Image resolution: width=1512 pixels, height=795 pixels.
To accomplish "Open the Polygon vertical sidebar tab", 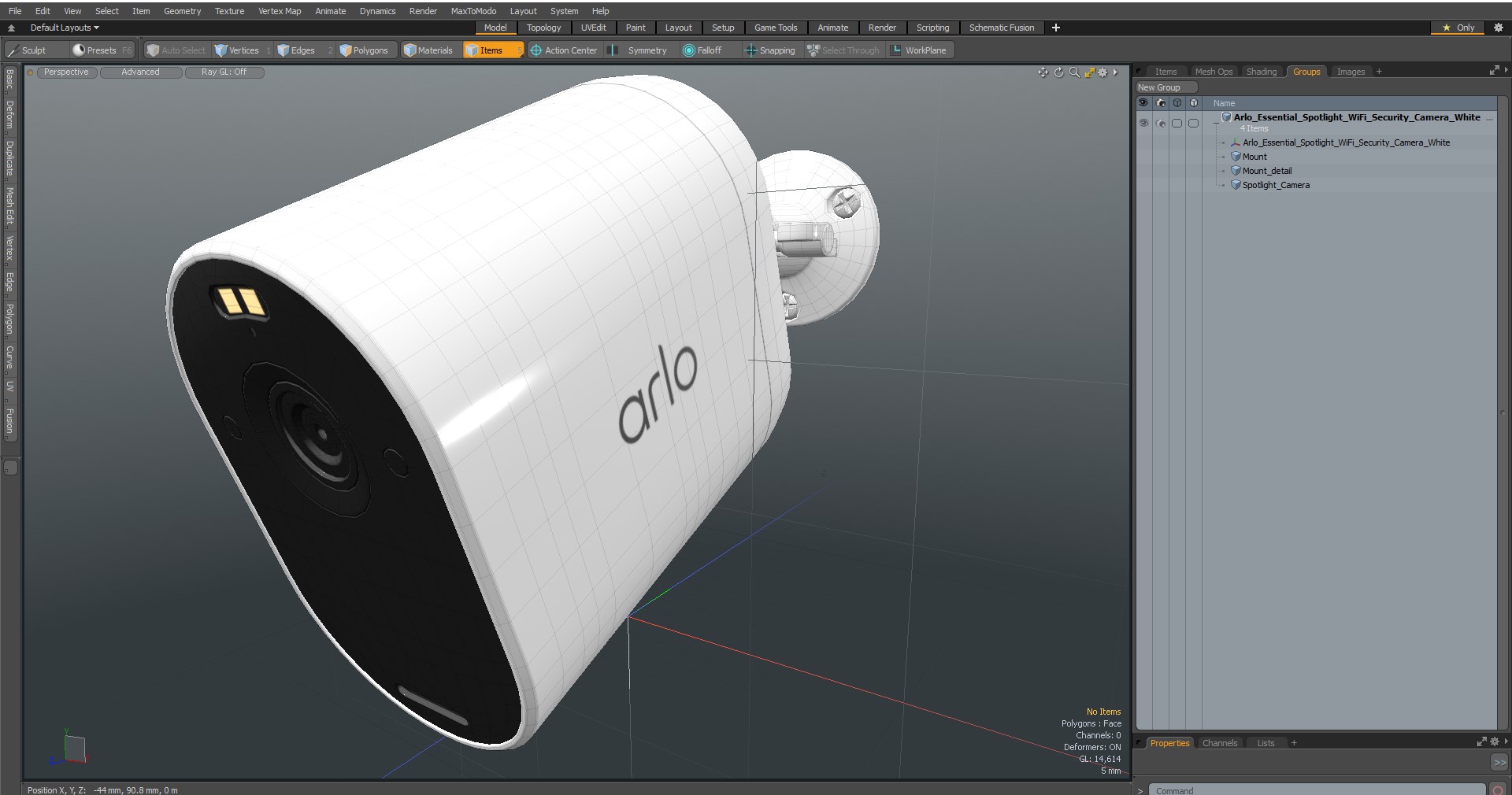I will pyautogui.click(x=9, y=320).
